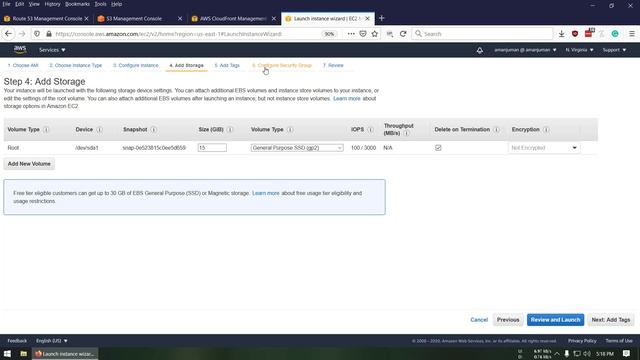Viewport: 640px width, 360px height.
Task: Open the Support dropdown
Action: point(614,50)
